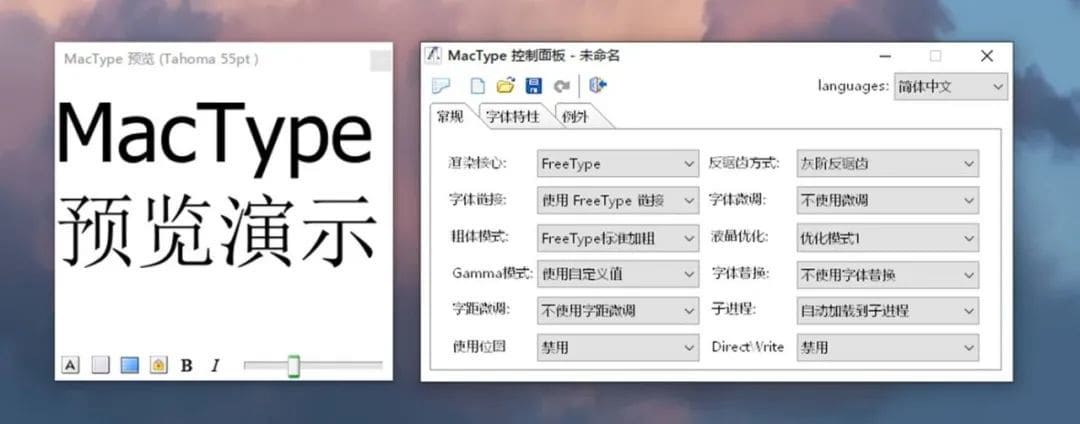Open the 字体替换 dropdown
Image resolution: width=1080 pixels, height=424 pixels.
887,274
